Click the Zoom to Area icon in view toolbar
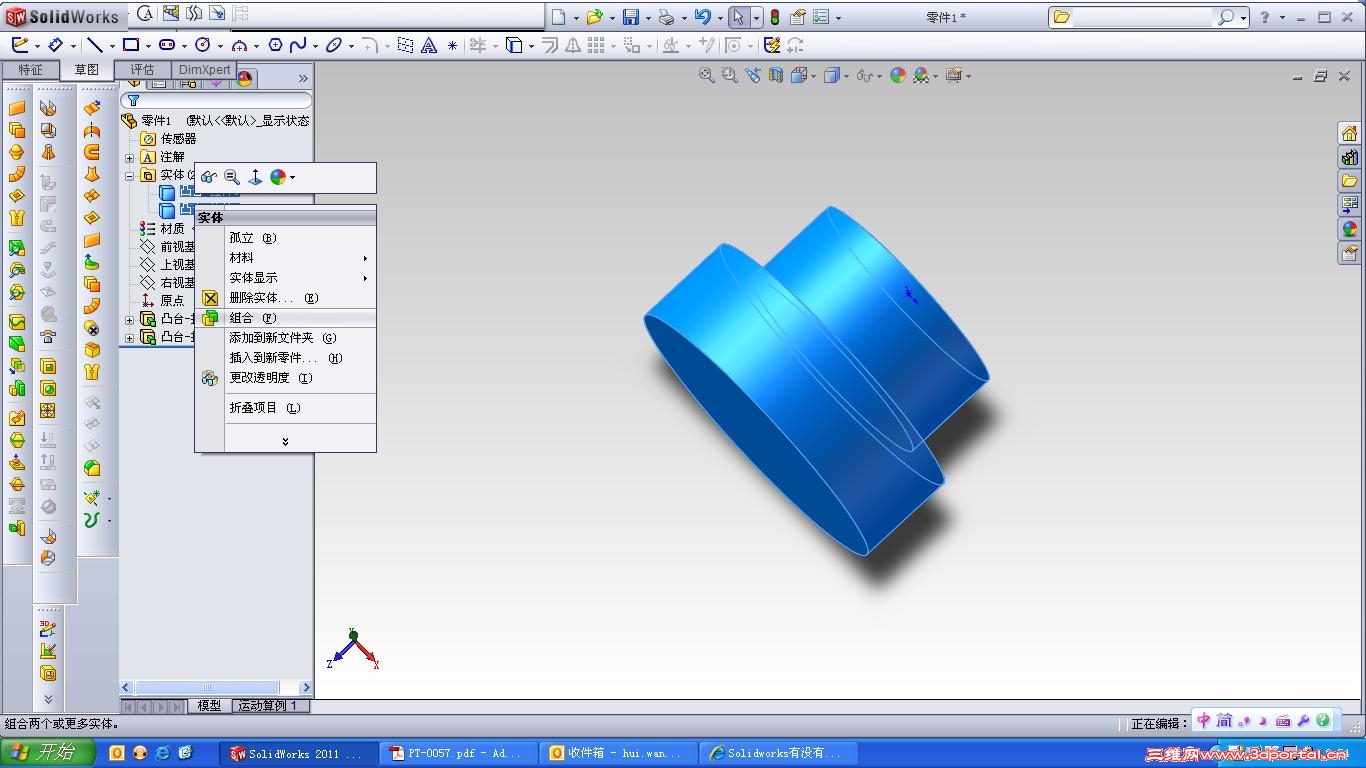Screen dimensions: 1366x768 click(730, 75)
